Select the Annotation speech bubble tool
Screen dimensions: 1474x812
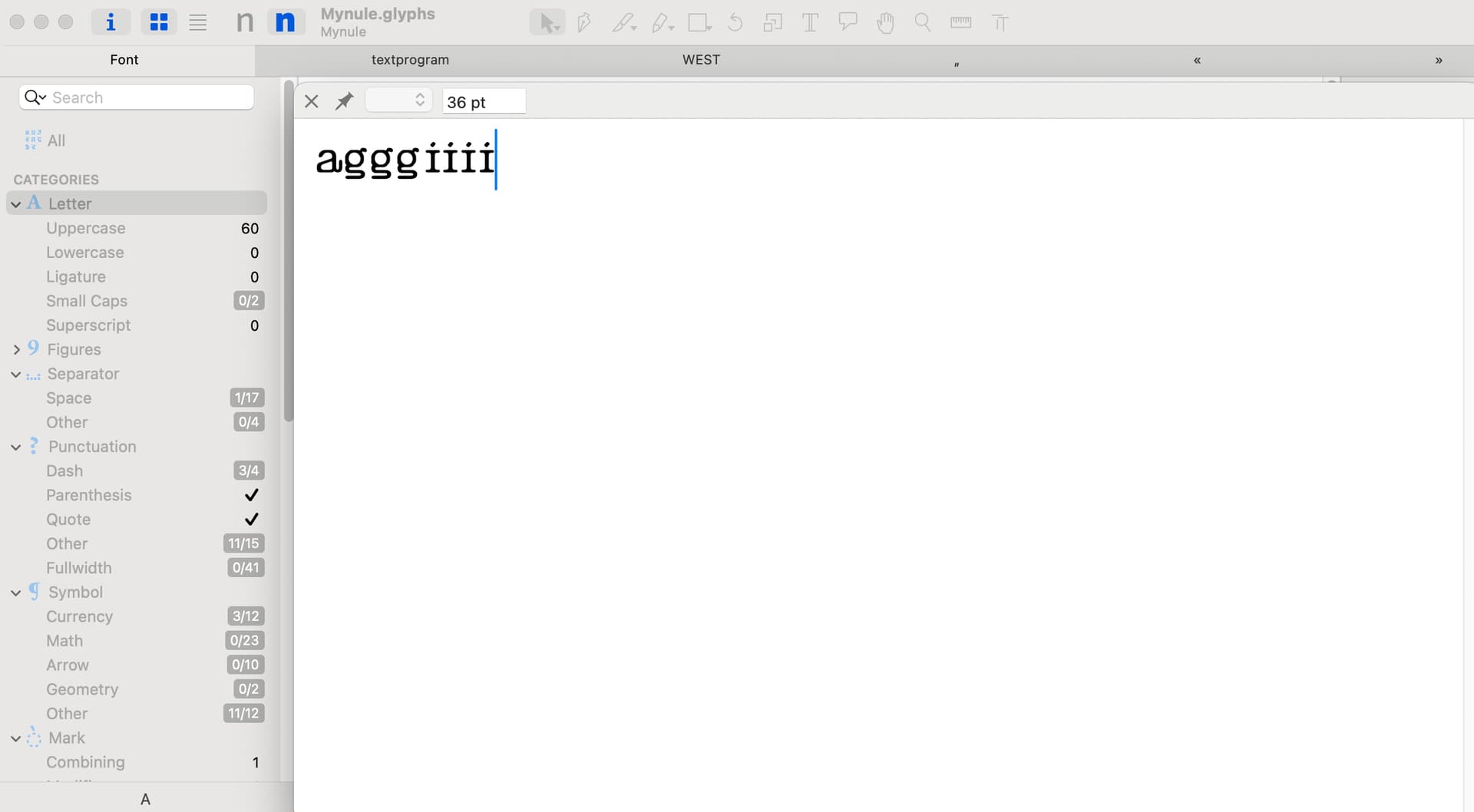pyautogui.click(x=848, y=22)
